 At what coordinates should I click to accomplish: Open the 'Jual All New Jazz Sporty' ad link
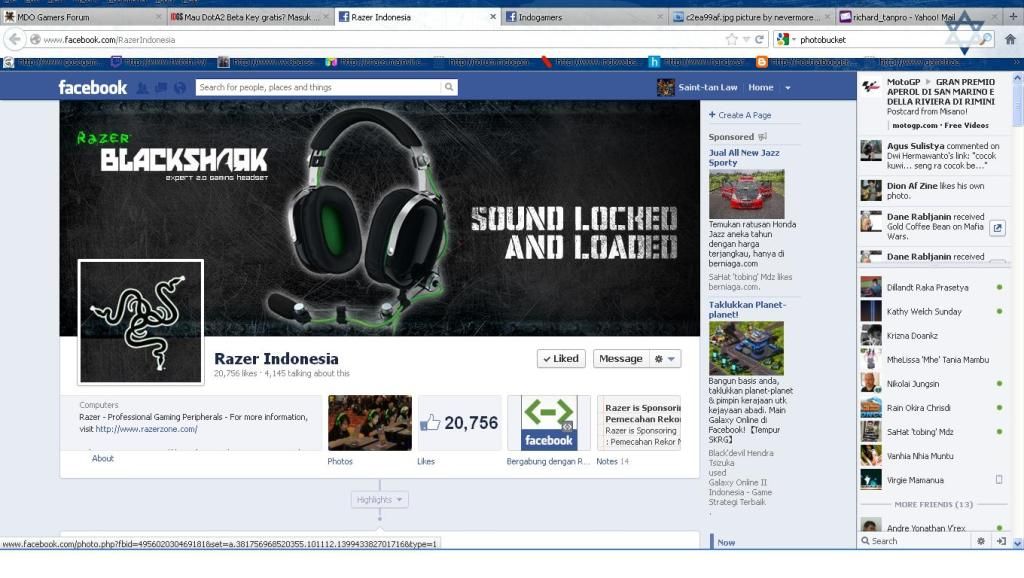744,157
